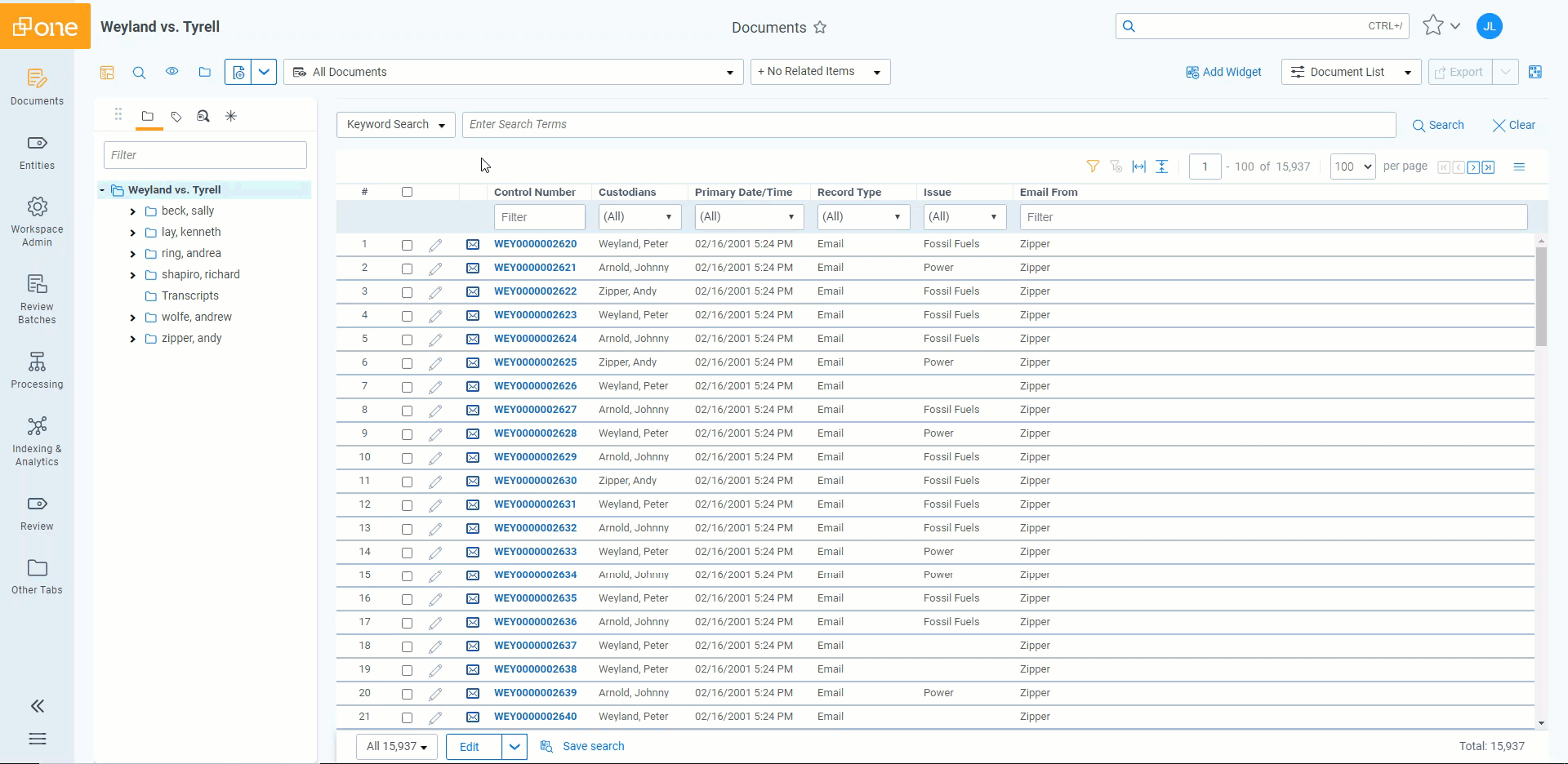Switch to the folders tab in browser pane
This screenshot has width=1568, height=764.
147,117
